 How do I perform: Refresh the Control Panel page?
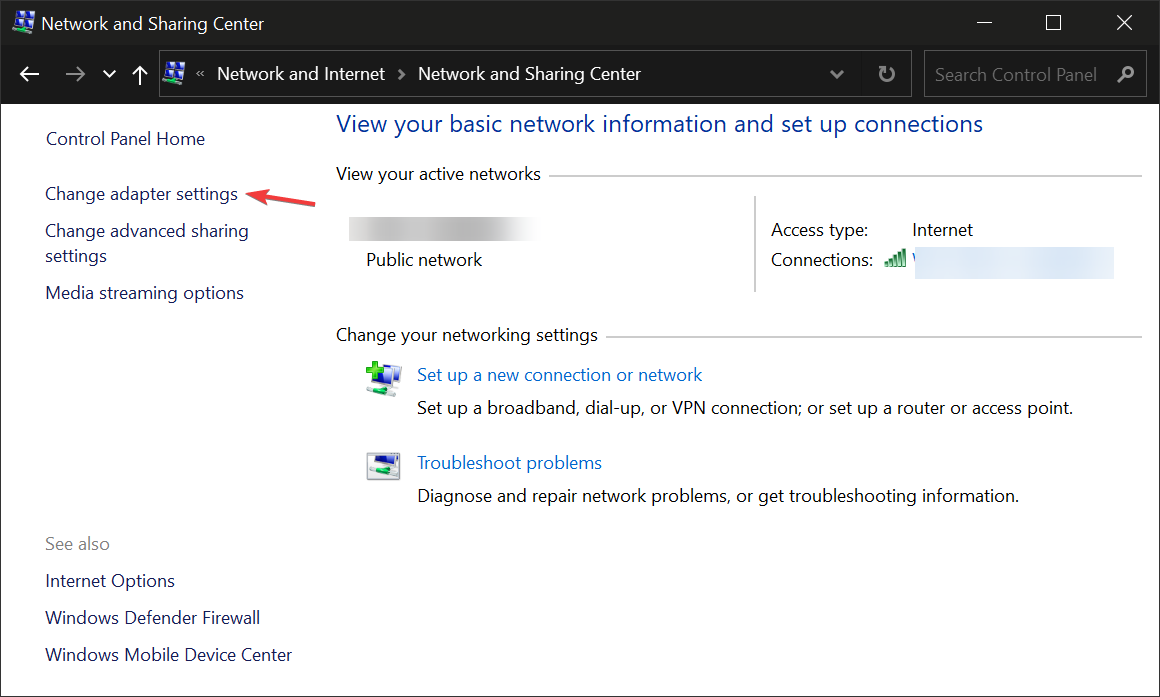[886, 75]
